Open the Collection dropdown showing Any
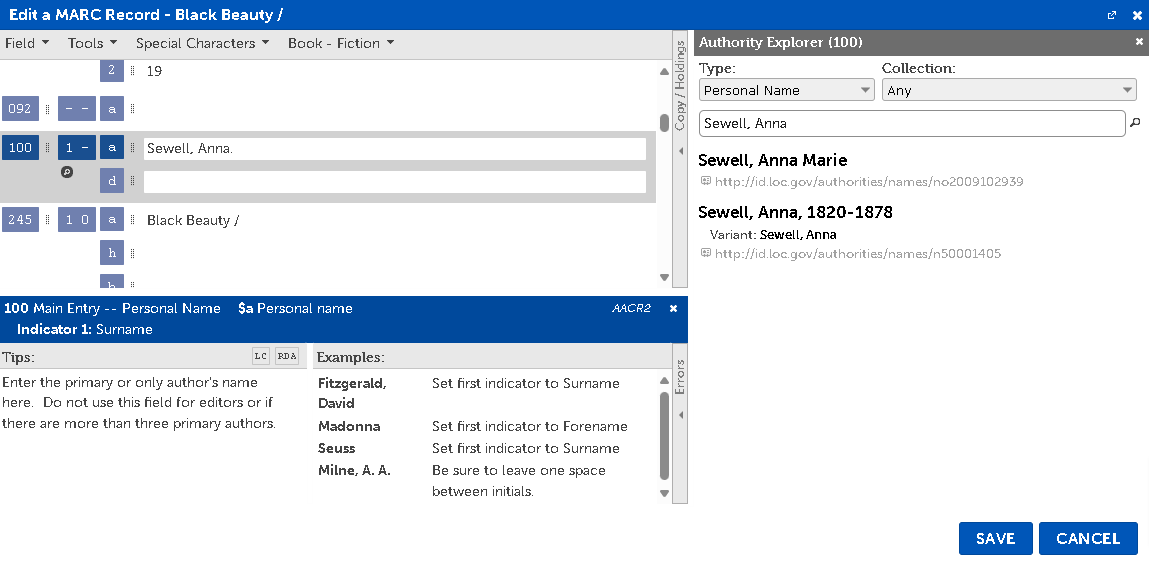Screen dimensions: 1149x565 [1008, 90]
